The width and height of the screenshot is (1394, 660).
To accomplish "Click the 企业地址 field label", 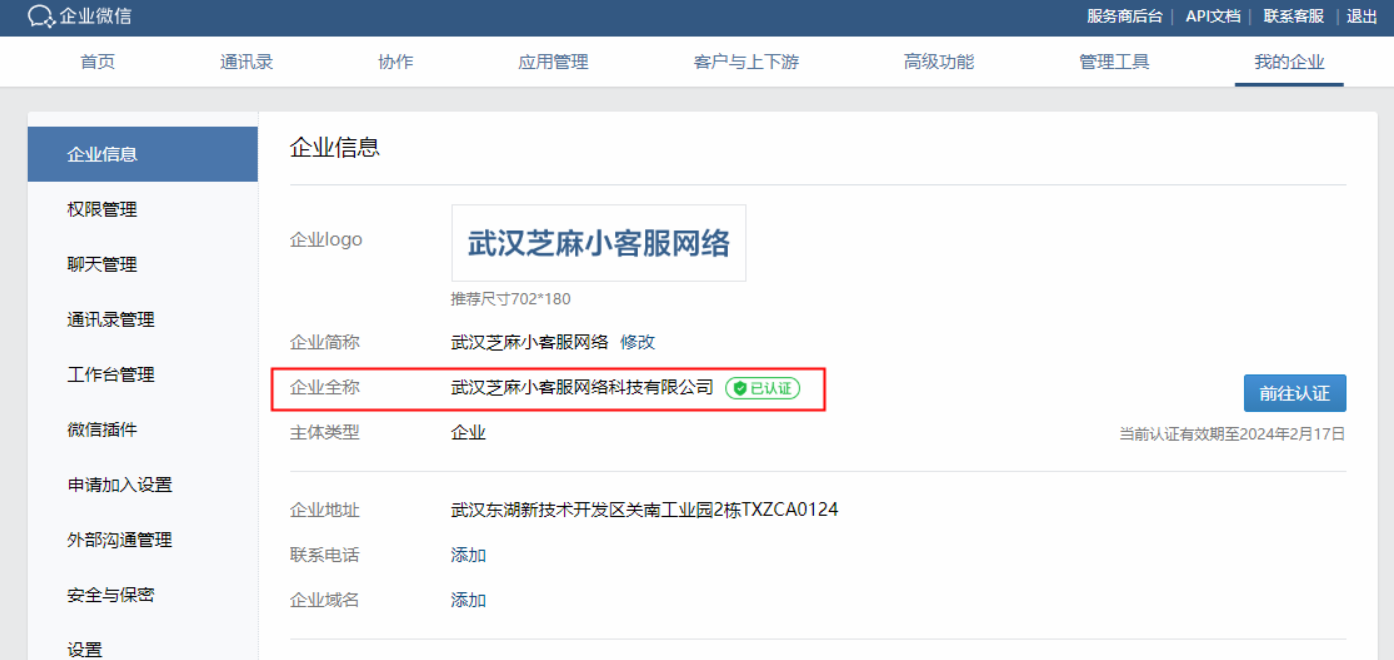I will coord(325,510).
